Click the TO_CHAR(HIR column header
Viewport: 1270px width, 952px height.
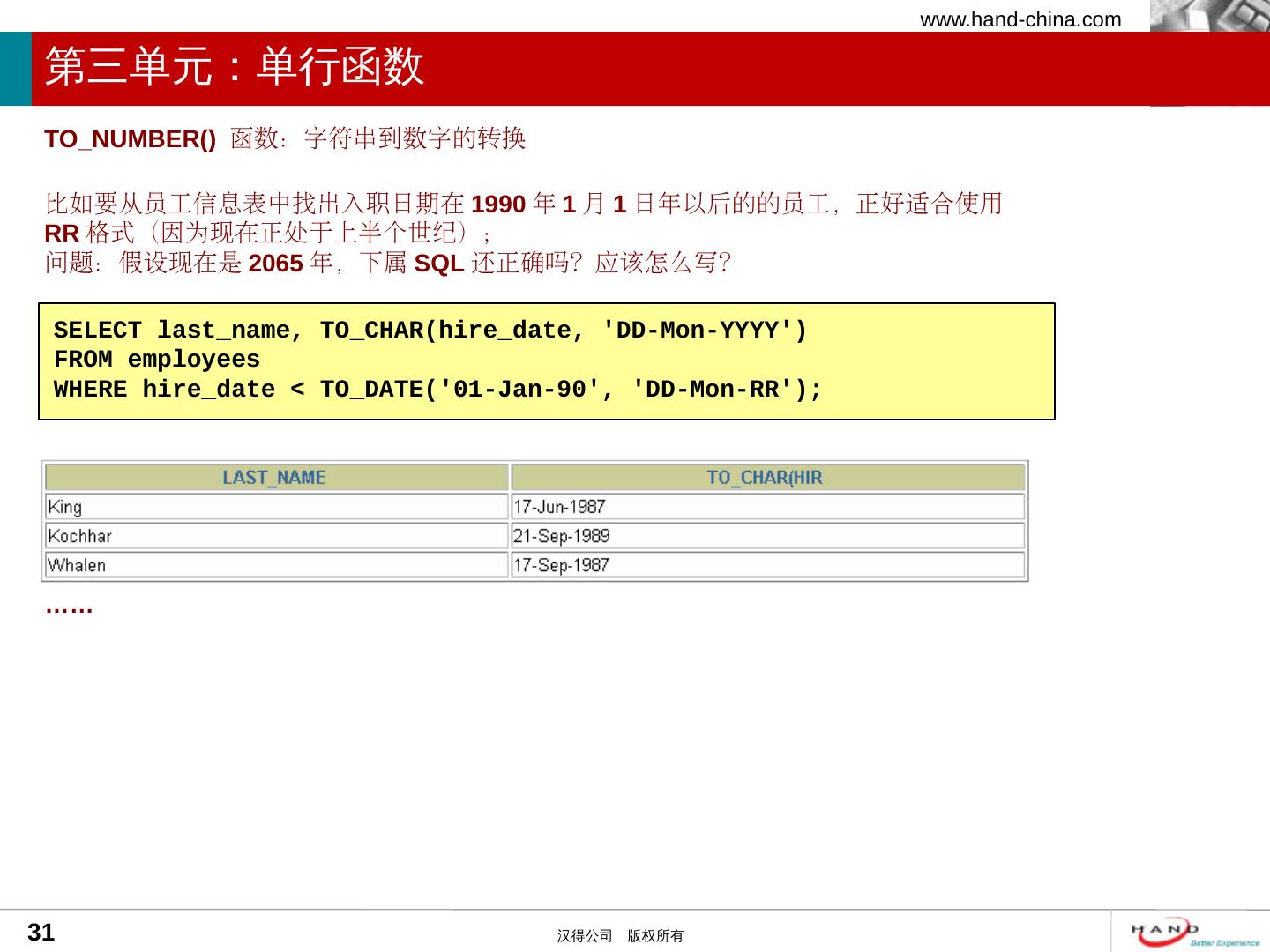point(767,478)
